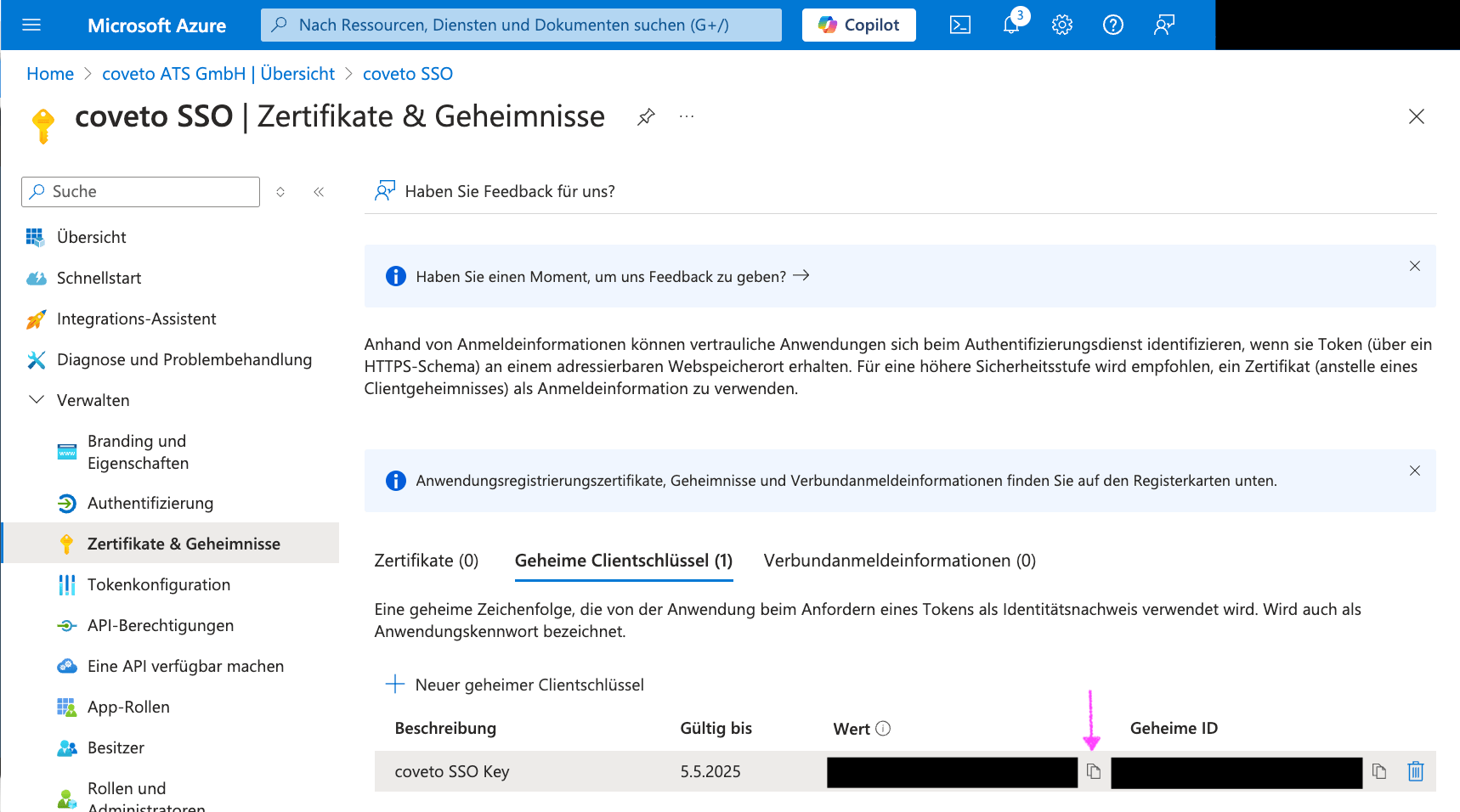
Task: Collapse the Verwalten section
Action: 37,400
